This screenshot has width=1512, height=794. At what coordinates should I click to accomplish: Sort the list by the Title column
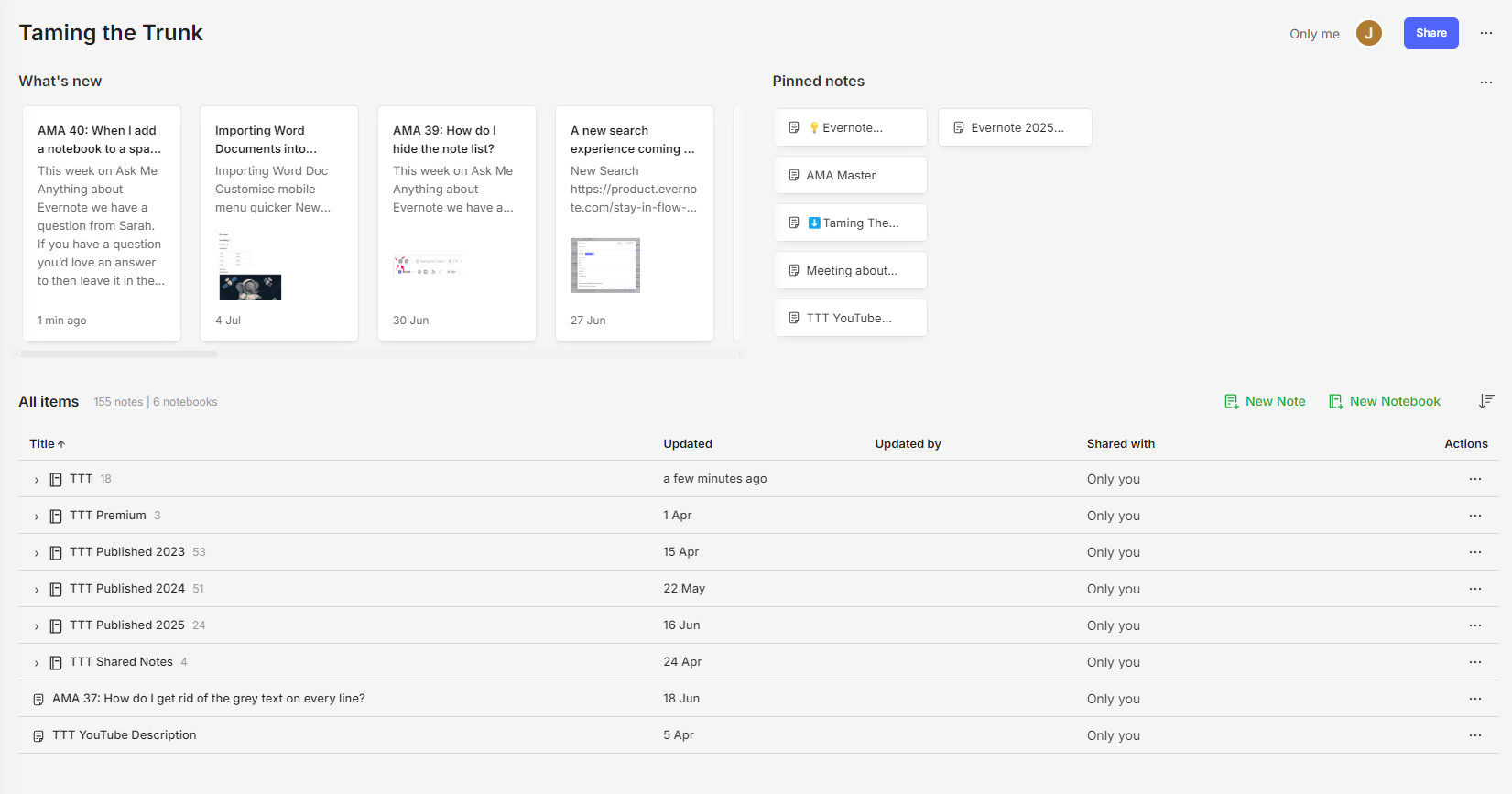47,443
